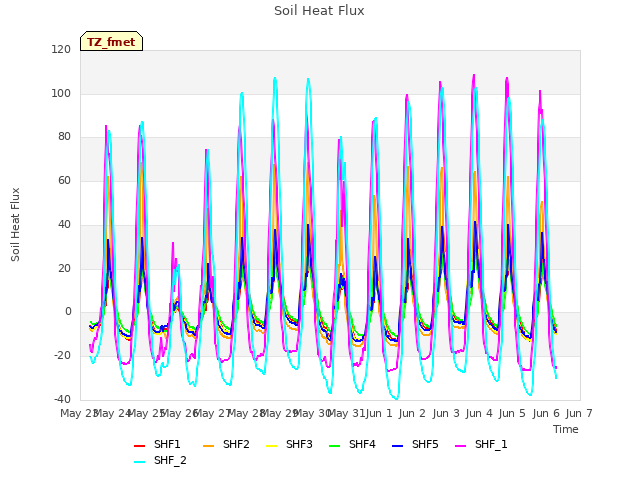Click the TZ_fmet annotation label
This screenshot has width=640, height=480.
pyautogui.click(x=111, y=42)
